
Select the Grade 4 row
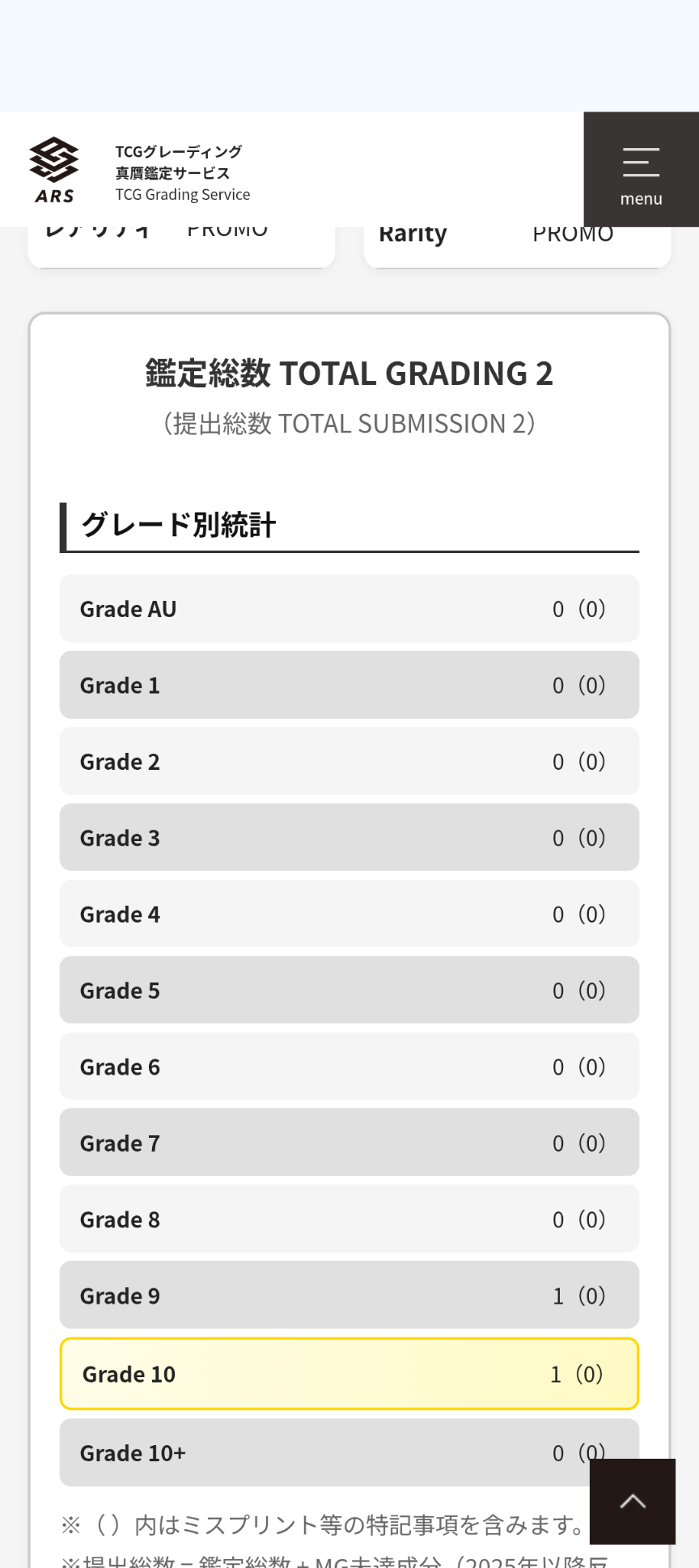click(349, 914)
